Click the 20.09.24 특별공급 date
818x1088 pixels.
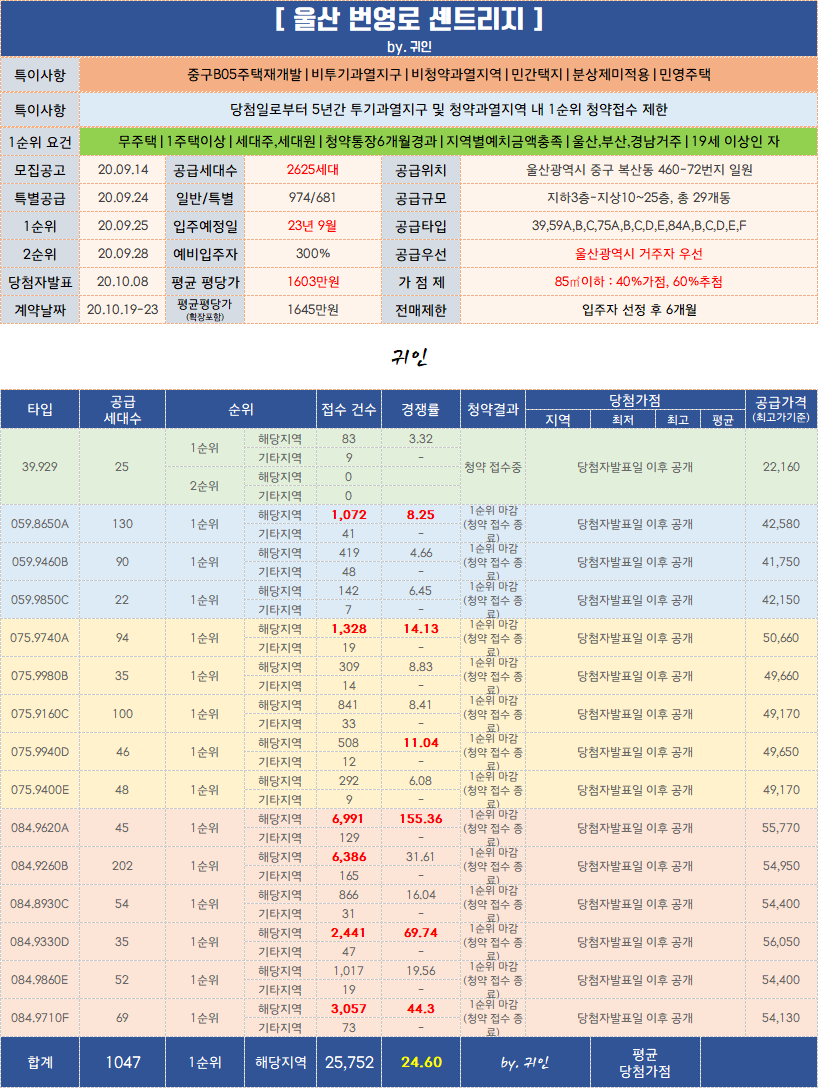click(x=123, y=198)
